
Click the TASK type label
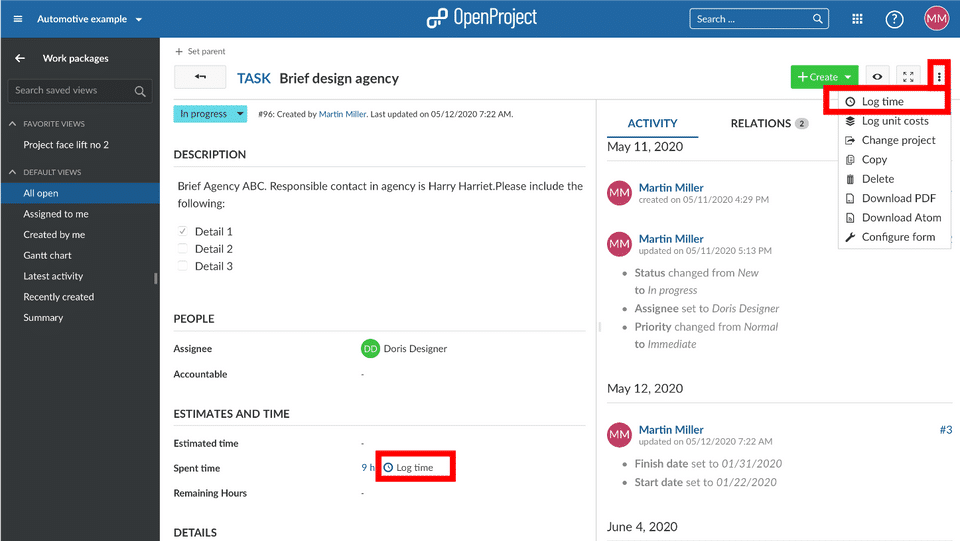click(253, 78)
